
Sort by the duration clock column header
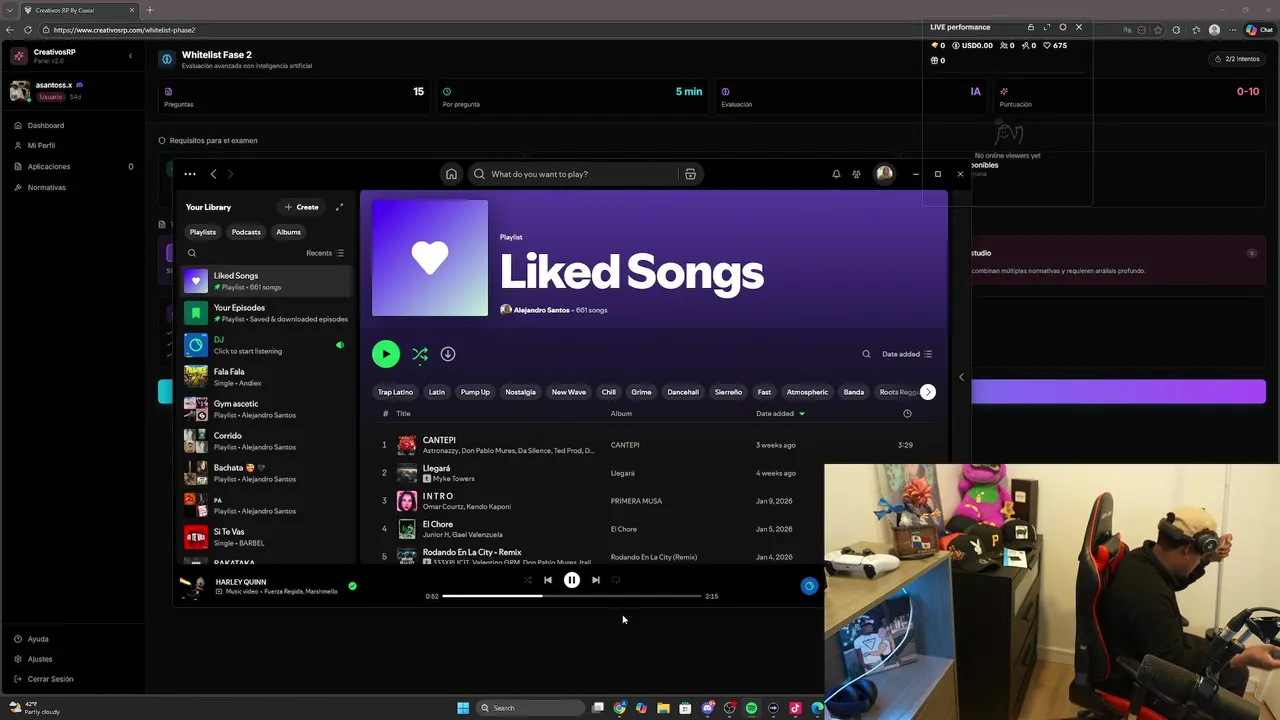pos(907,414)
